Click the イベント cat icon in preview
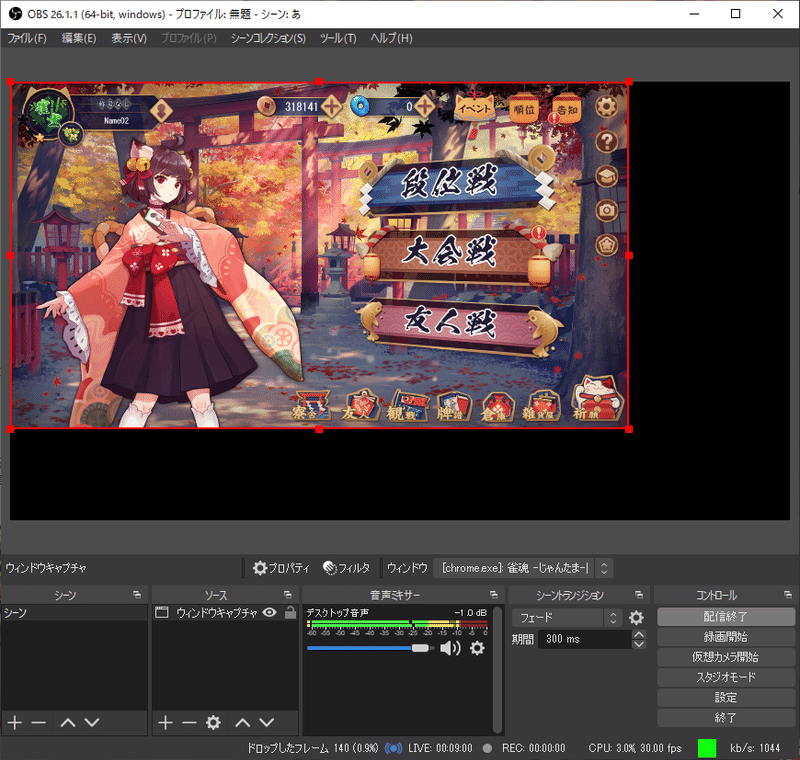800x760 pixels. 475,108
